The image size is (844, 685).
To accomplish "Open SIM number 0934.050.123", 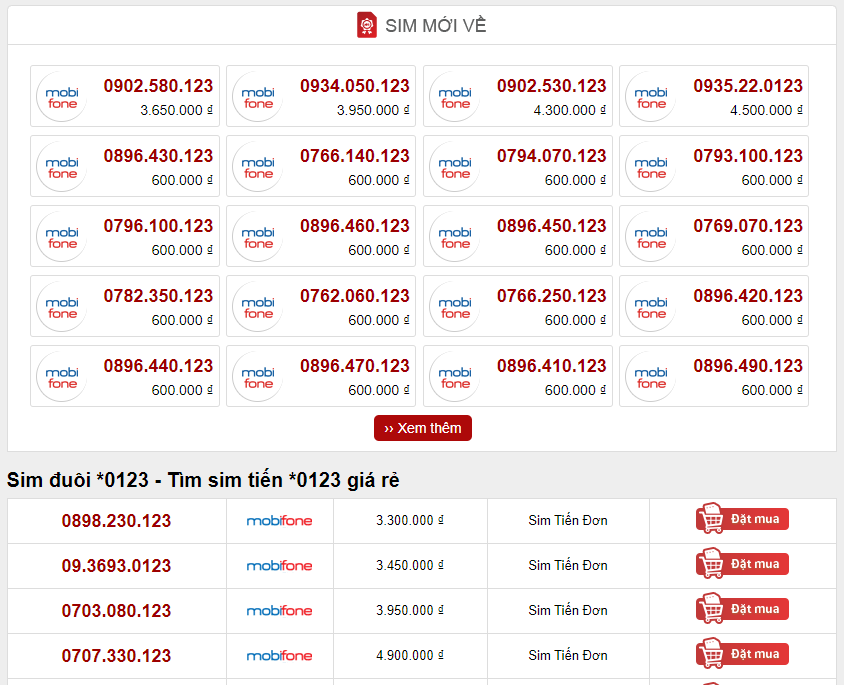I will click(x=355, y=86).
